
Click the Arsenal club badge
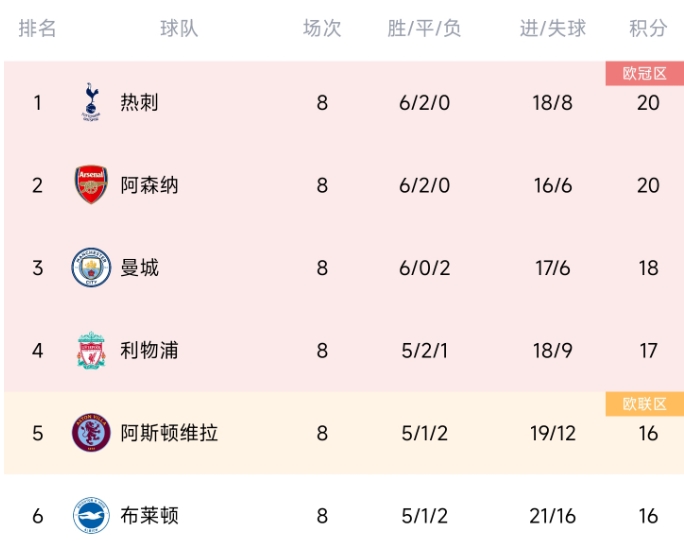pyautogui.click(x=91, y=185)
